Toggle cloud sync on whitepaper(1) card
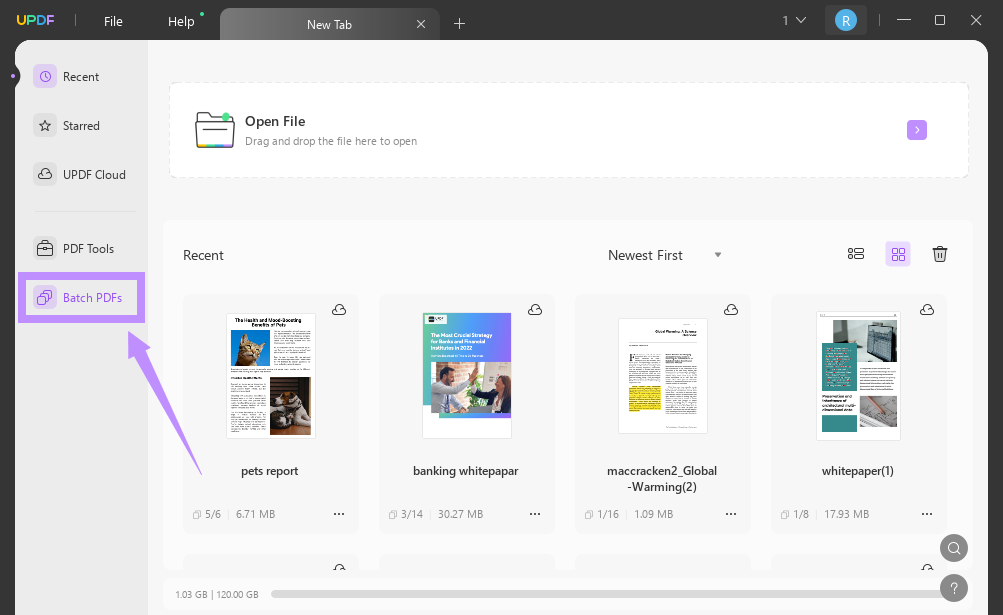 (x=926, y=310)
